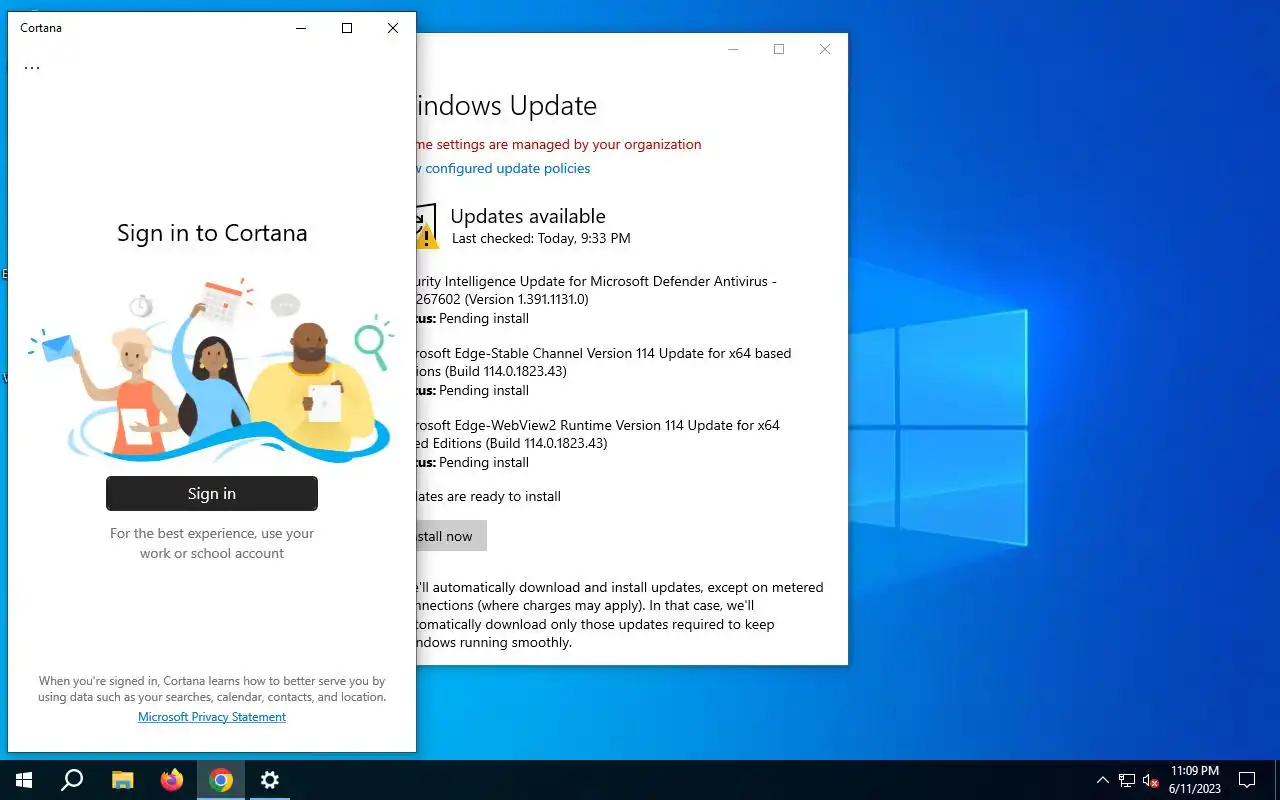Launch File Explorer from the taskbar
Viewport: 1280px width, 800px height.
click(122, 780)
